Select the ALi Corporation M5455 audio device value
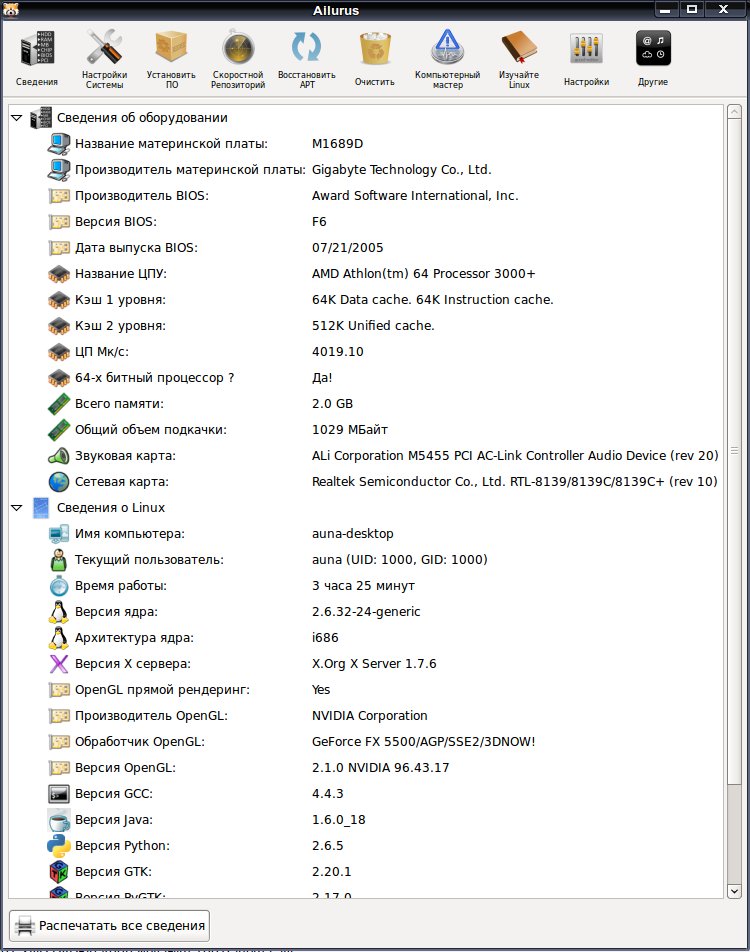 click(515, 456)
